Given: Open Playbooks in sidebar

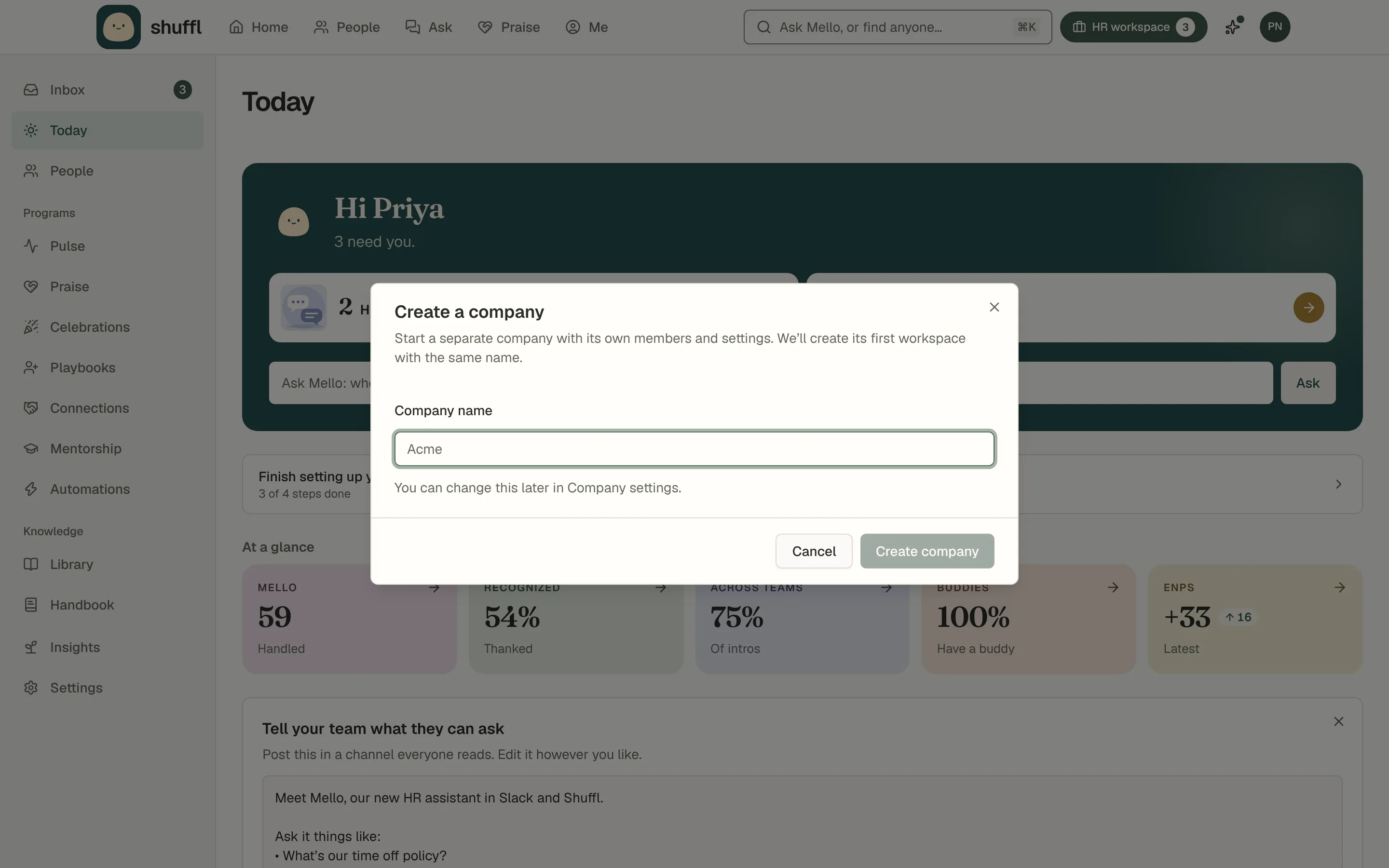Looking at the screenshot, I should [108, 367].
